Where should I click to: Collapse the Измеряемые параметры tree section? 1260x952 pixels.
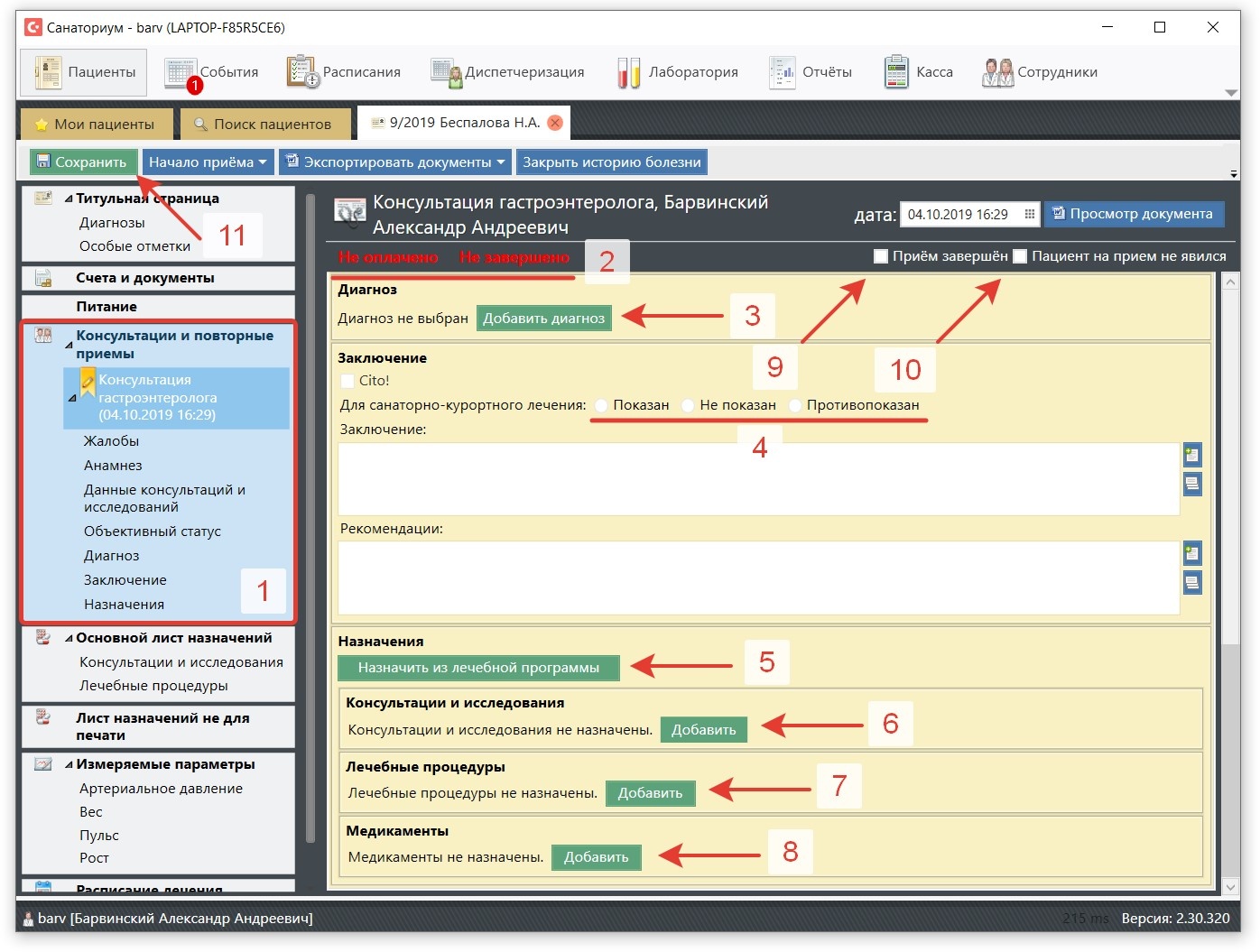tap(69, 765)
